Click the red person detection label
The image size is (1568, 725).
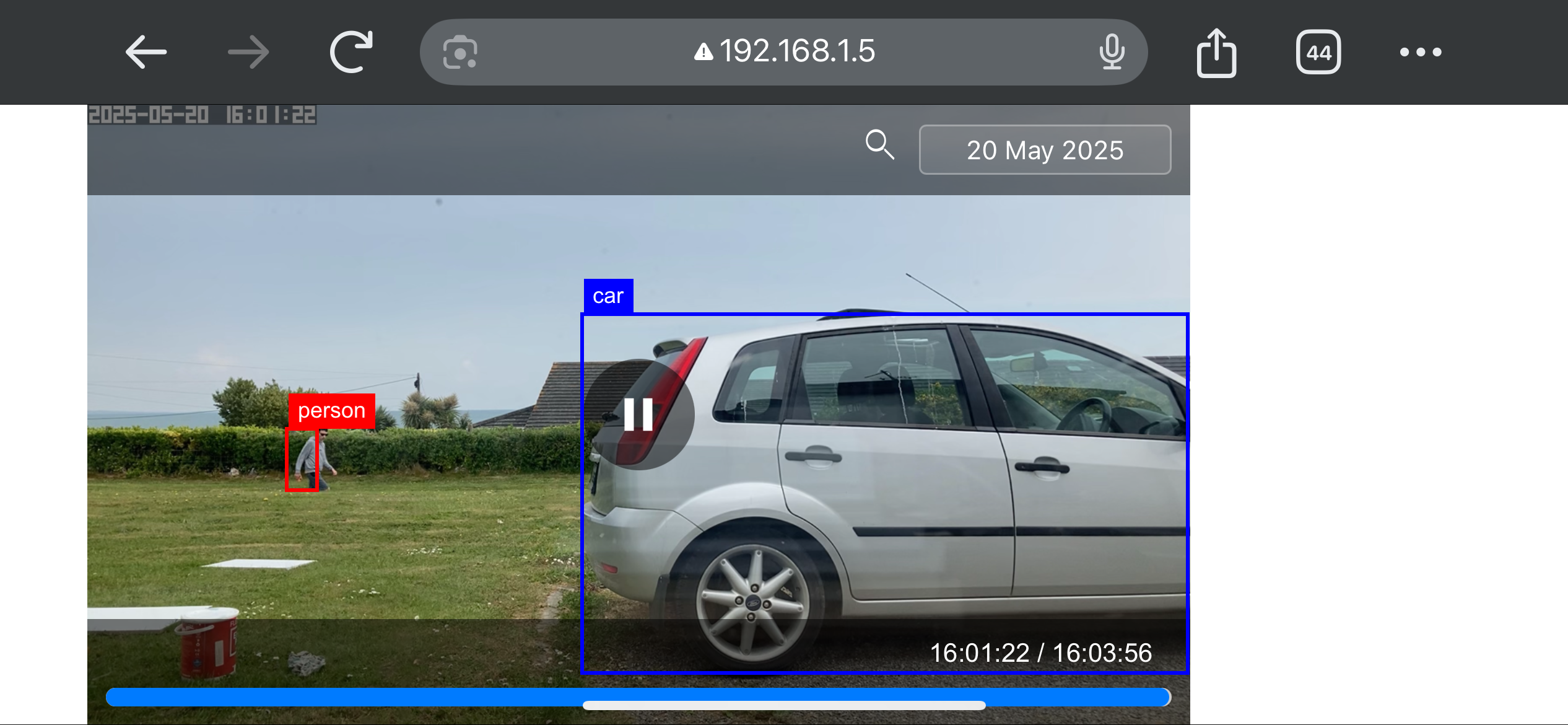(x=331, y=410)
